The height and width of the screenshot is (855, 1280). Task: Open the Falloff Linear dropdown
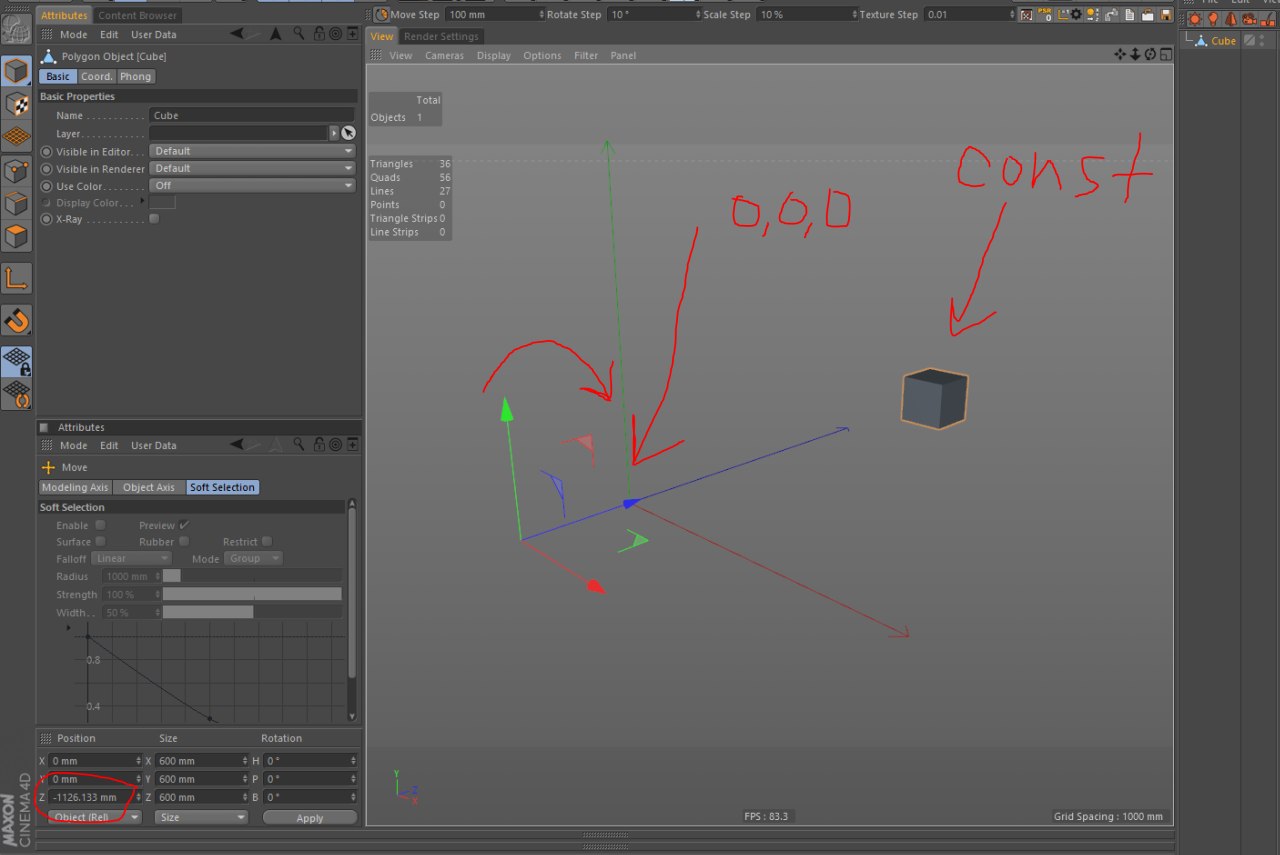pyautogui.click(x=132, y=558)
